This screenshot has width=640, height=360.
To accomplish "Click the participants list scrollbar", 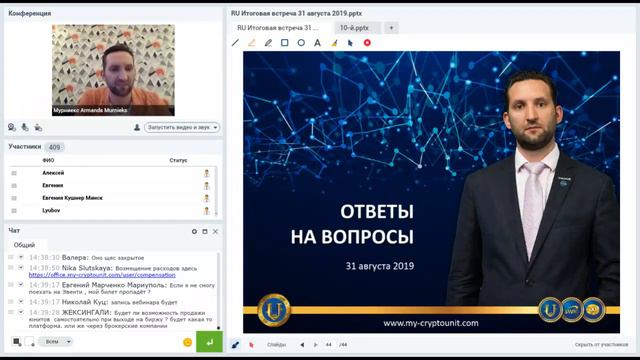I will pyautogui.click(x=216, y=190).
